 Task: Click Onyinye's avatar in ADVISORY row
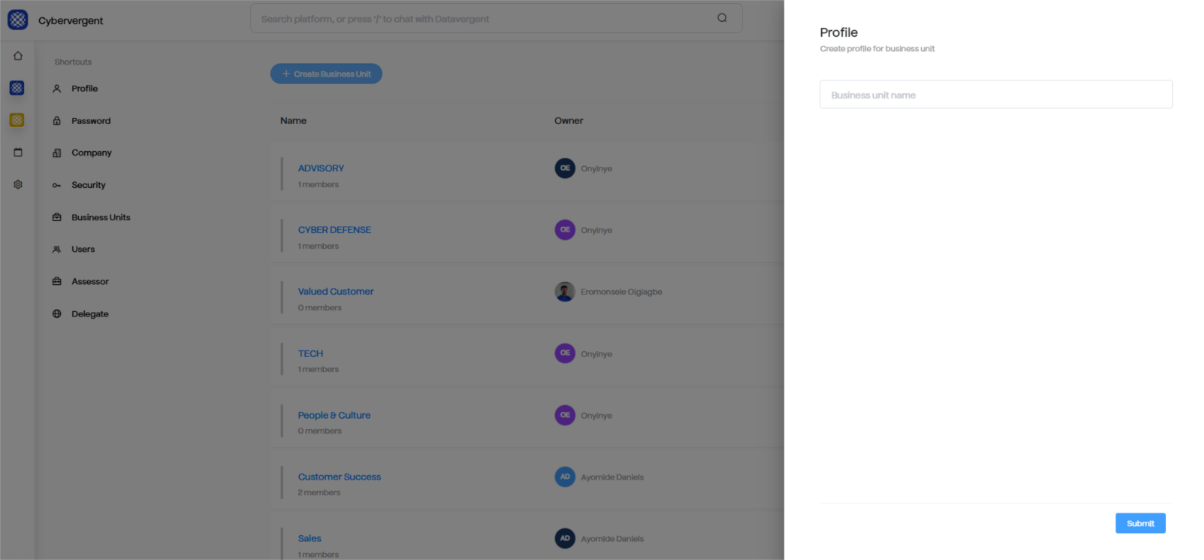[565, 168]
